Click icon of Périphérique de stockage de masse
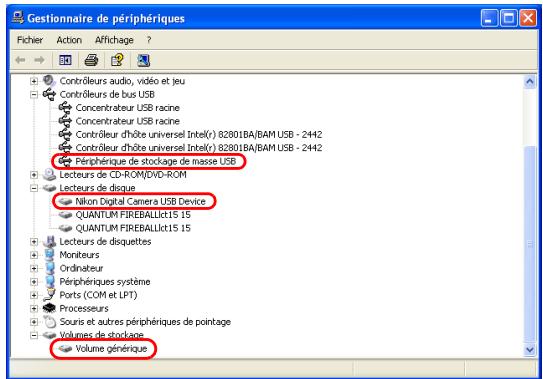Viewport: 543px width, 379px height. (x=65, y=161)
